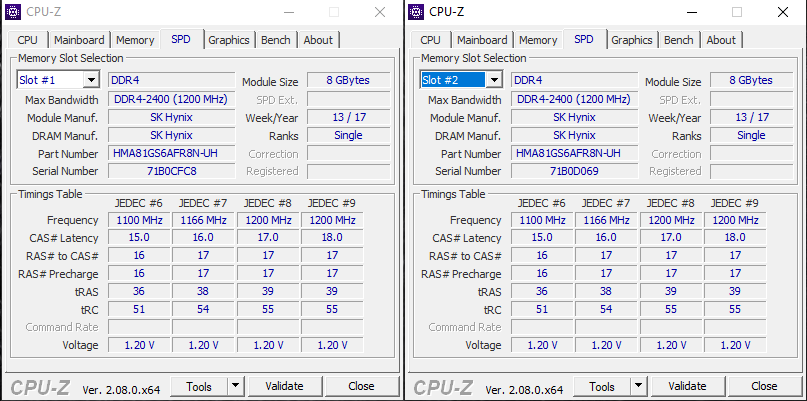Expand the Slot #2 memory slot dropdown

(x=495, y=80)
